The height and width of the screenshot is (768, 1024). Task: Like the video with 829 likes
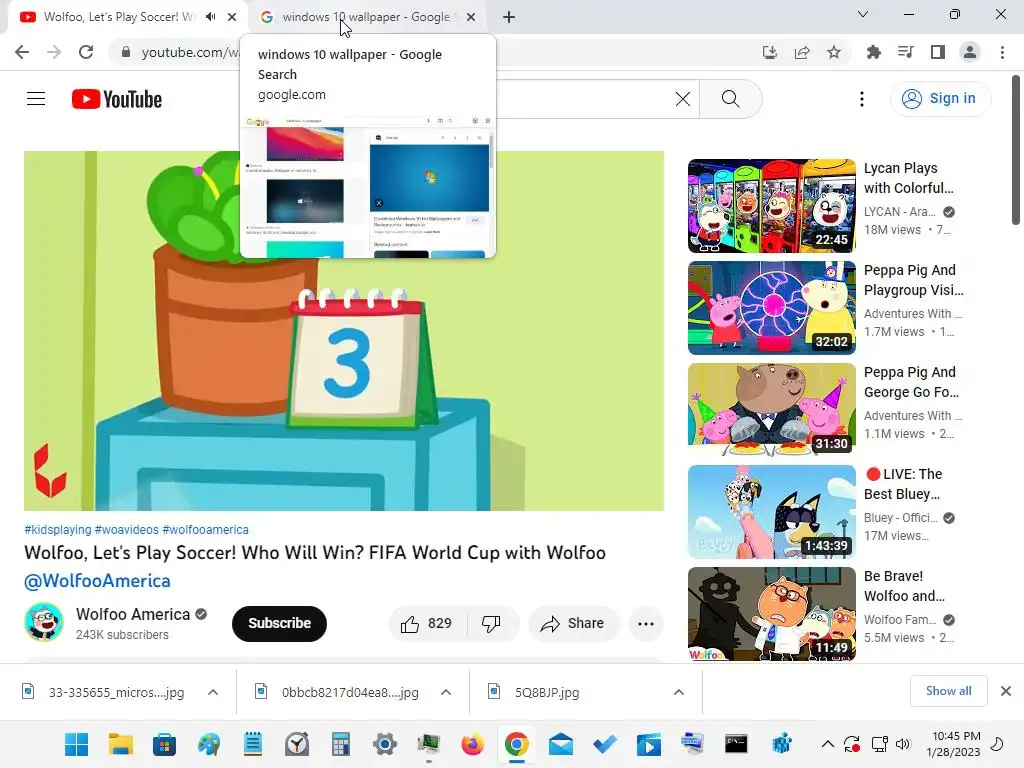click(427, 624)
